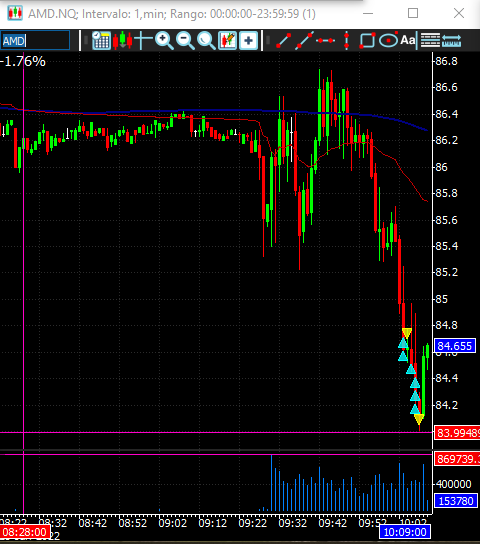Click the 84.655 current price label

[x=455, y=346]
